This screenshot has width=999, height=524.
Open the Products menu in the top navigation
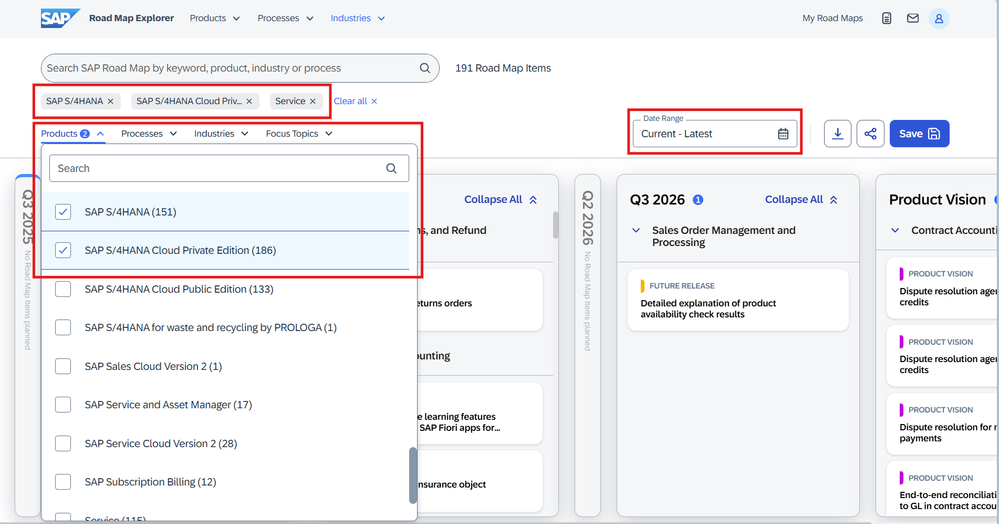[x=215, y=18]
